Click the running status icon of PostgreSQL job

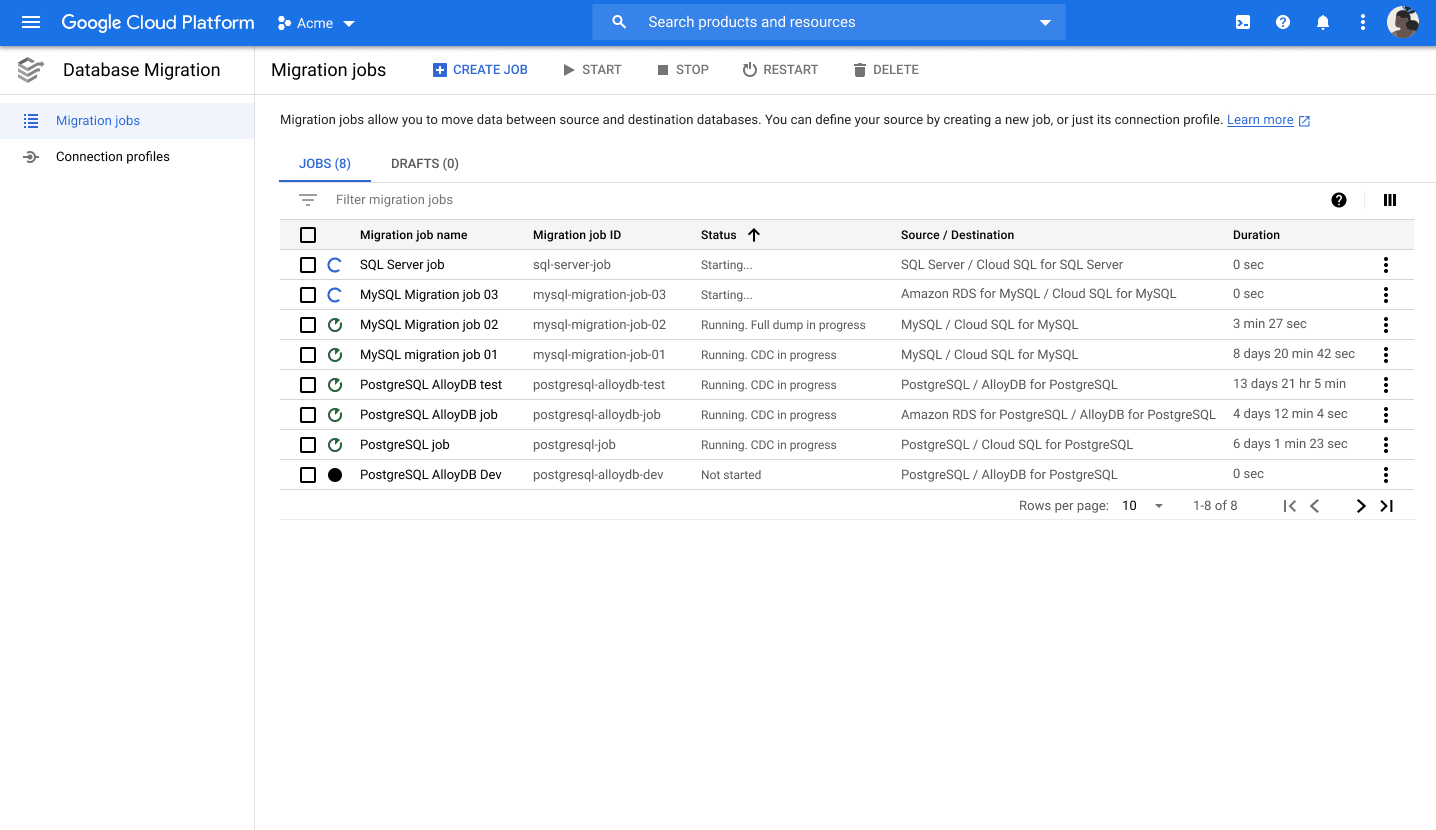[335, 445]
